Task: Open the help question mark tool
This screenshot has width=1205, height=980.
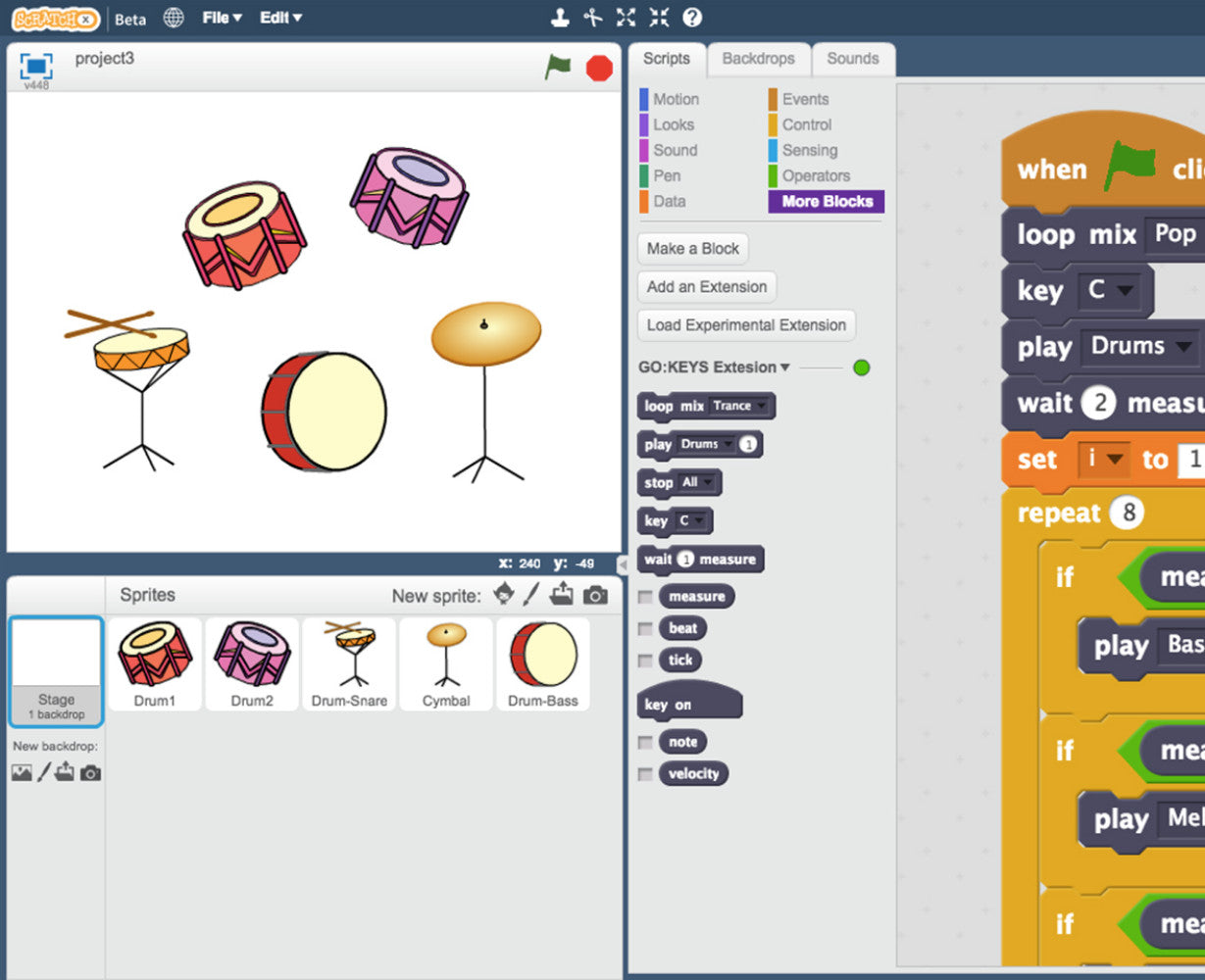Action: point(692,18)
